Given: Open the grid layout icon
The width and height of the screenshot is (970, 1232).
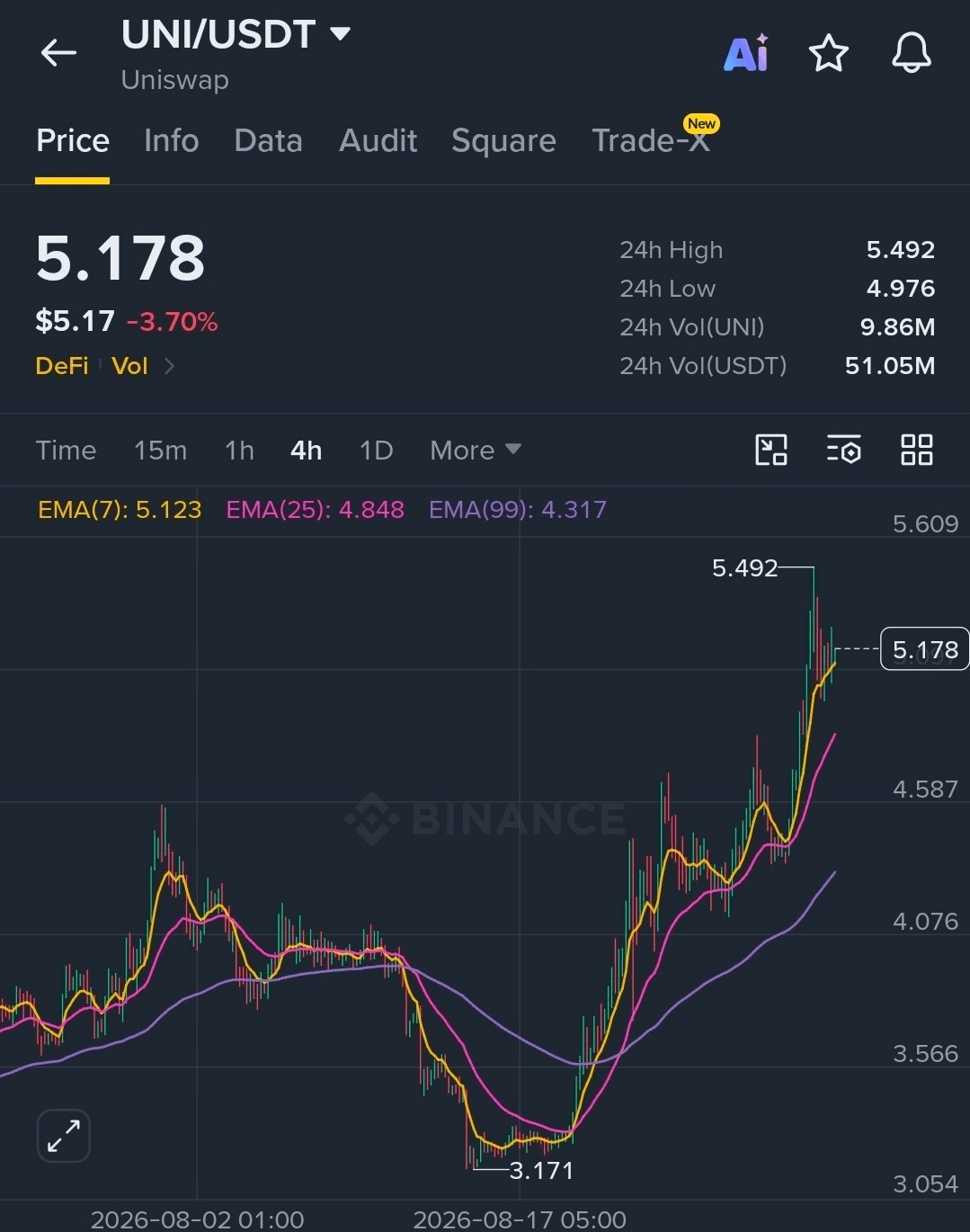Looking at the screenshot, I should coord(916,450).
